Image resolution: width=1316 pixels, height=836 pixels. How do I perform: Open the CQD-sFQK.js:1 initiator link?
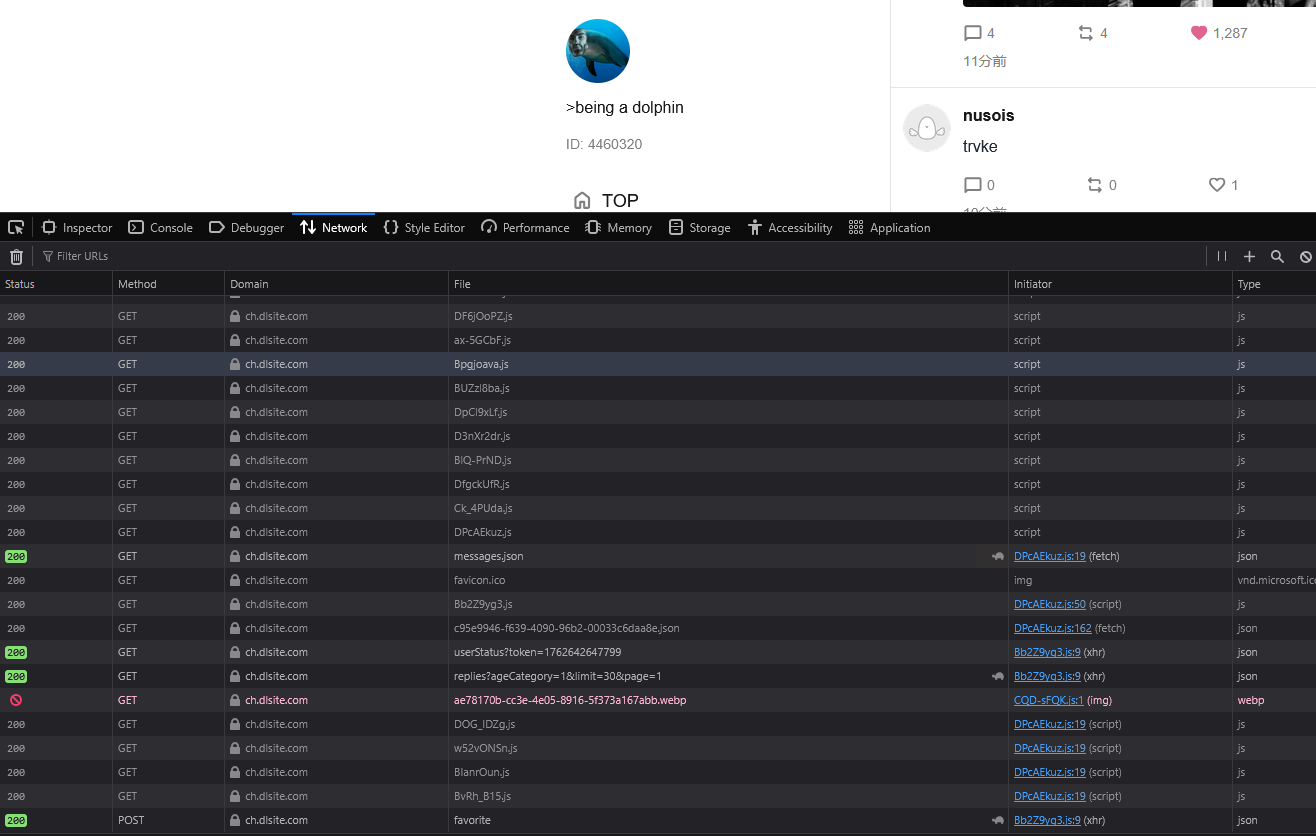(1048, 700)
